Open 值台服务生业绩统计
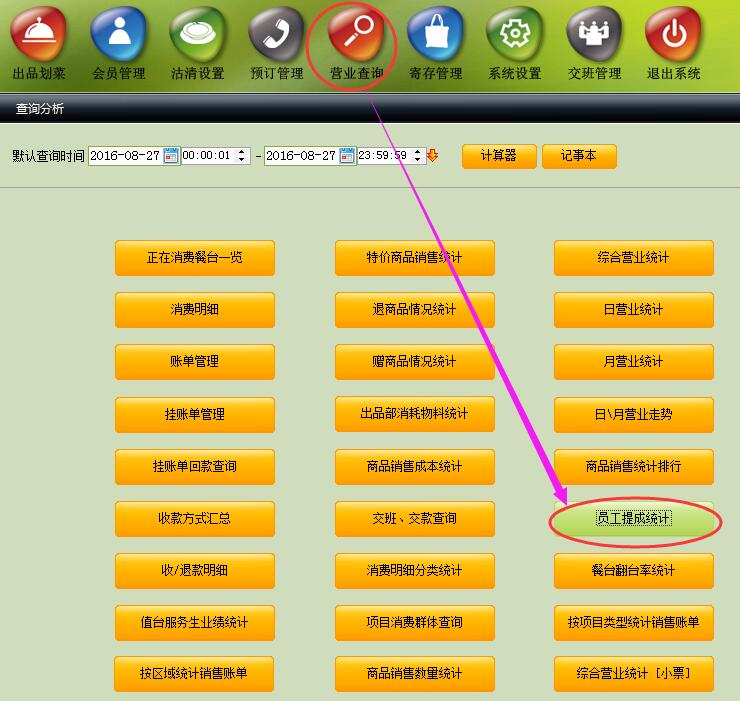This screenshot has height=701, width=740. point(194,622)
